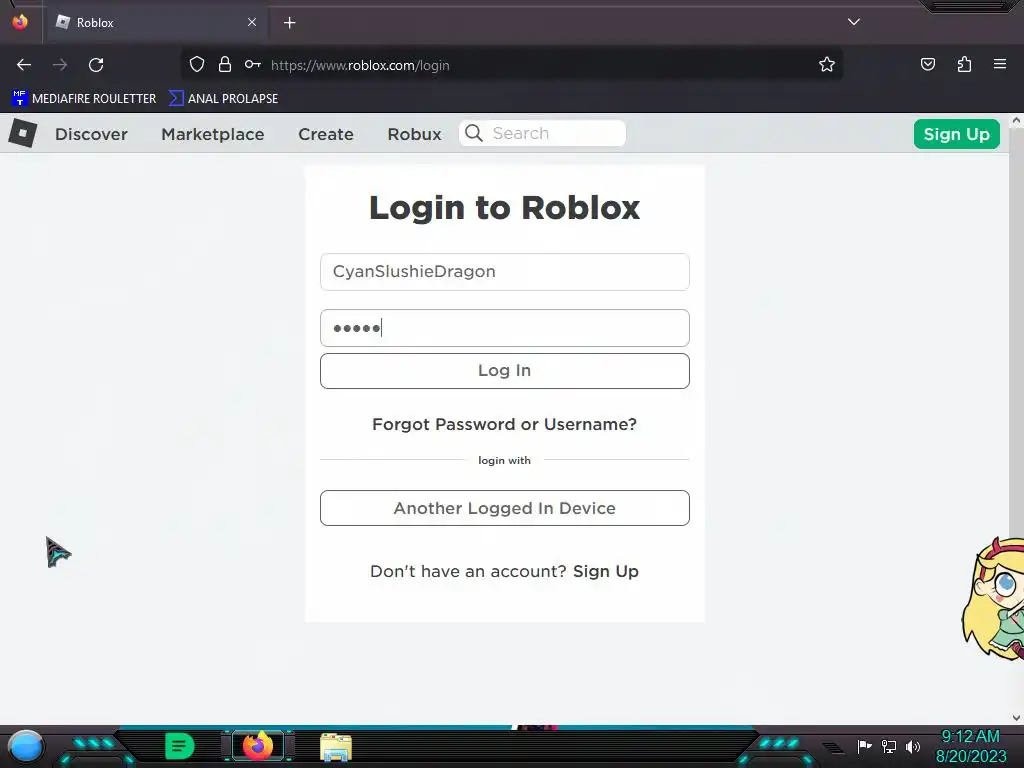Image resolution: width=1024 pixels, height=768 pixels.
Task: Click the green Sign Up button
Action: click(957, 134)
